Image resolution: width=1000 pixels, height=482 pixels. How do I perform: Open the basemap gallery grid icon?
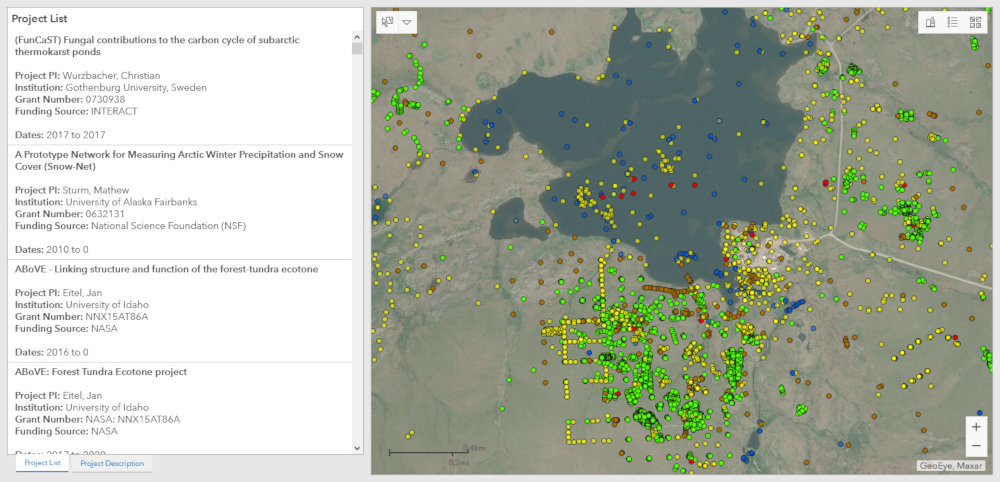[x=975, y=22]
